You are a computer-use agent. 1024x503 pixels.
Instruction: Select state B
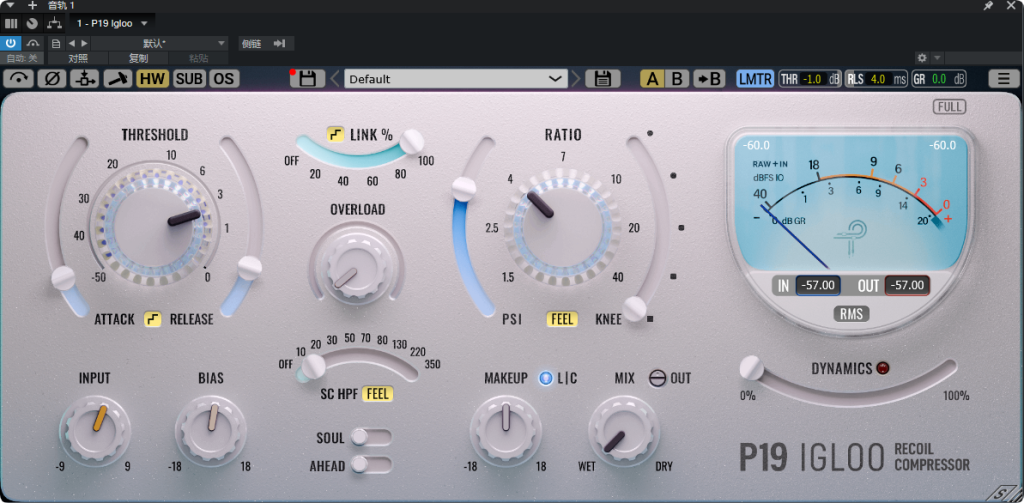(677, 79)
